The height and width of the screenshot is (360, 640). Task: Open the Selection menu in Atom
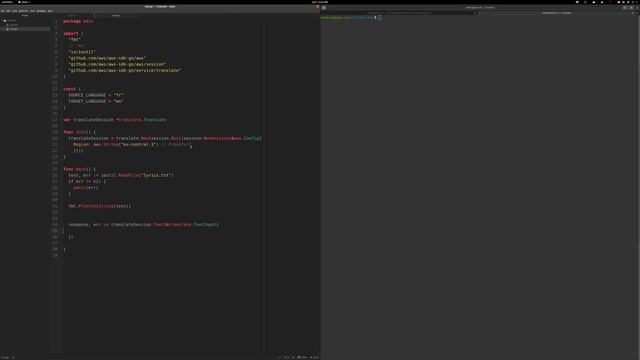pos(24,11)
